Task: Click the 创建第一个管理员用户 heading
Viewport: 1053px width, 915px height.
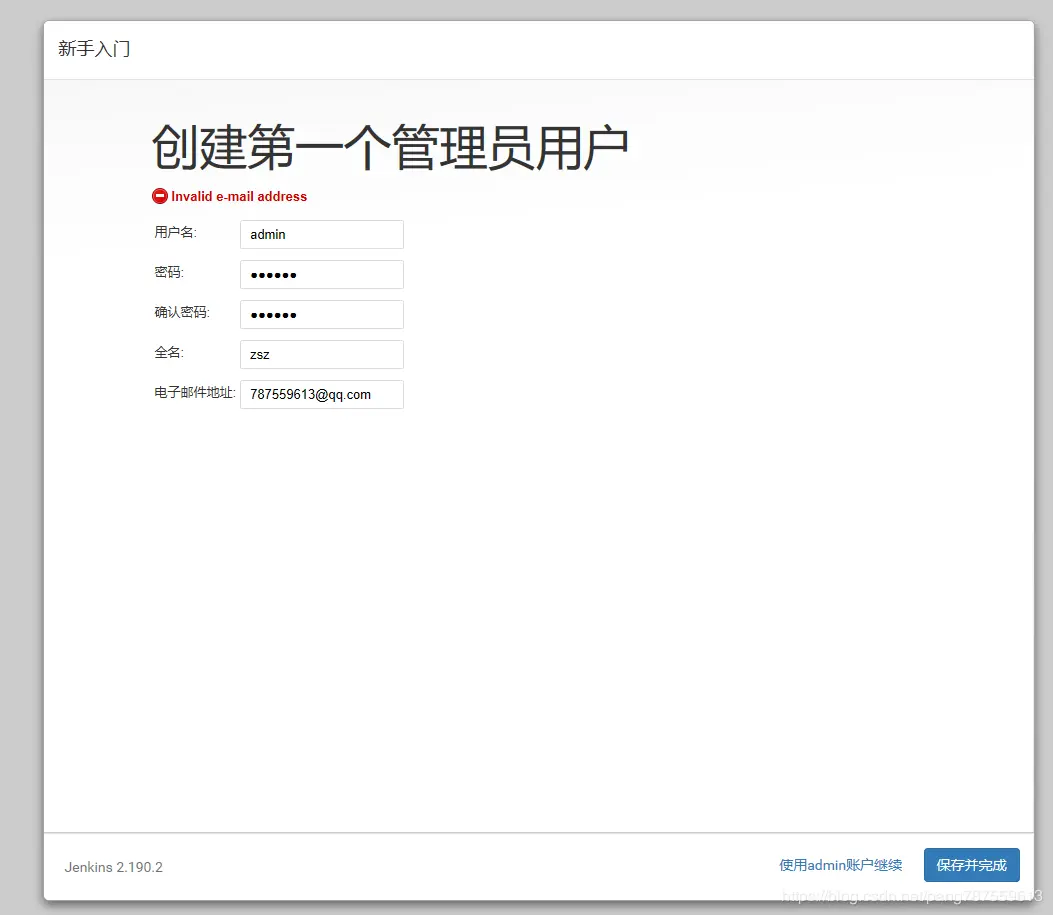Action: click(x=389, y=145)
